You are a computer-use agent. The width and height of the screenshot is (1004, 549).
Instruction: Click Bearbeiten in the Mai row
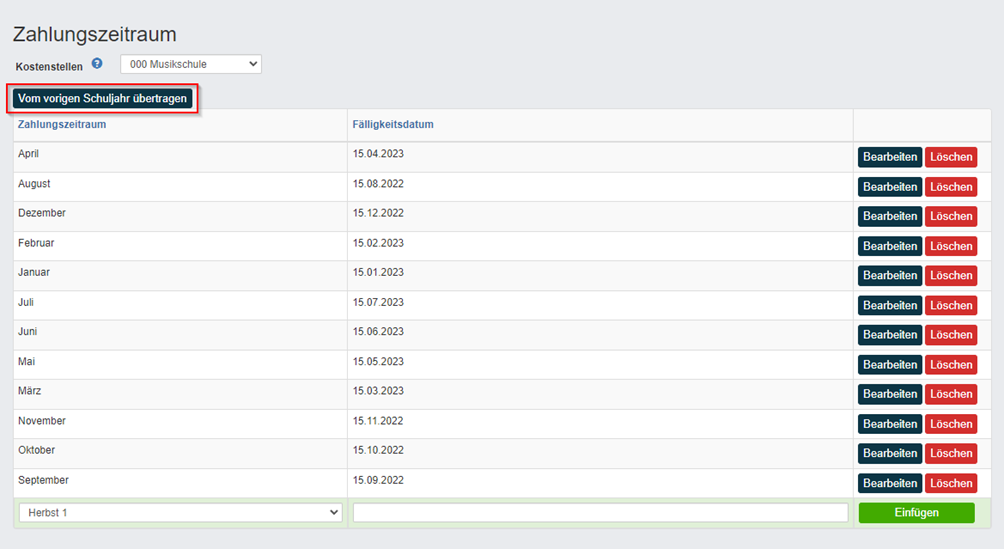(889, 365)
